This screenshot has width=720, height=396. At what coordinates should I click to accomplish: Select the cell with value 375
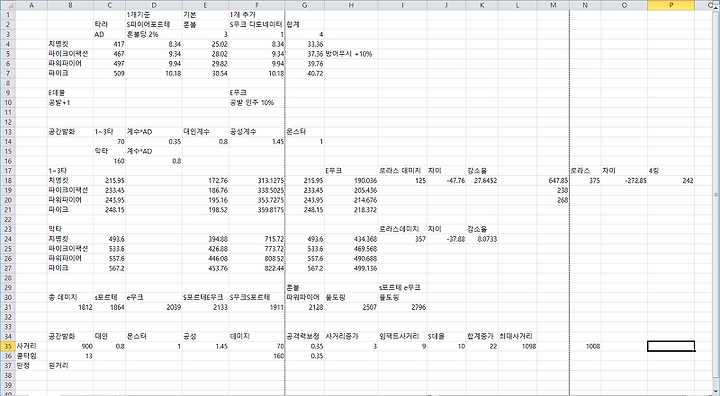pos(585,181)
